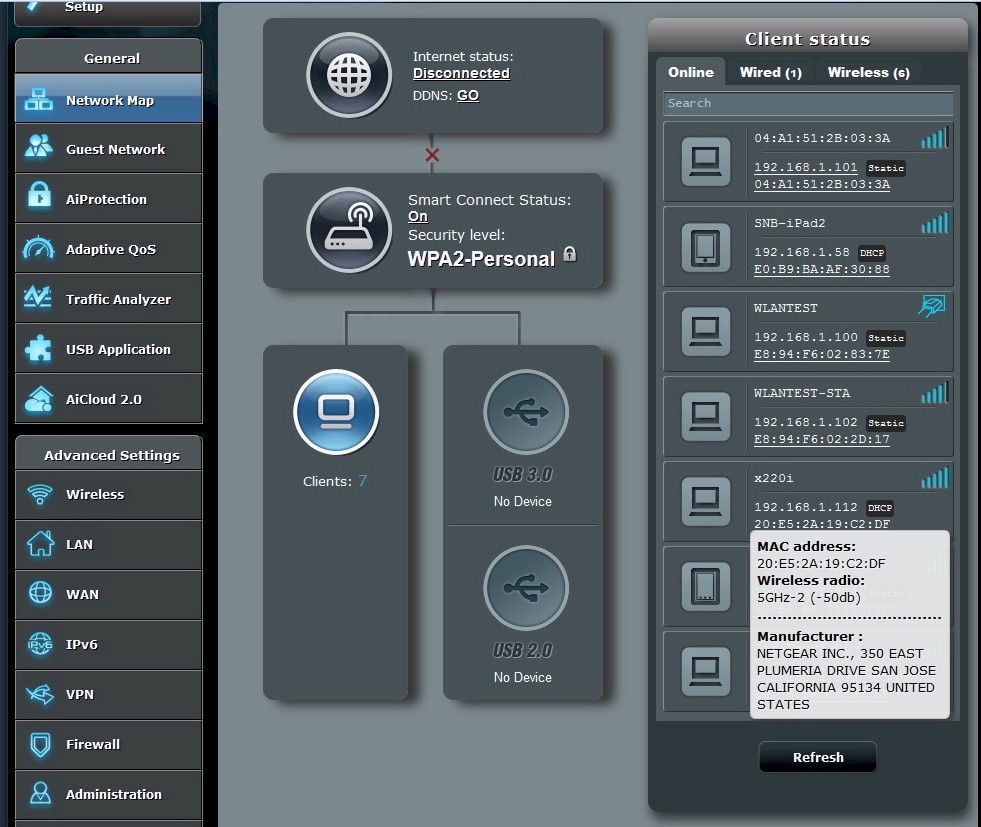Open Adaptive QoS page
The height and width of the screenshot is (827, 981).
coord(108,249)
